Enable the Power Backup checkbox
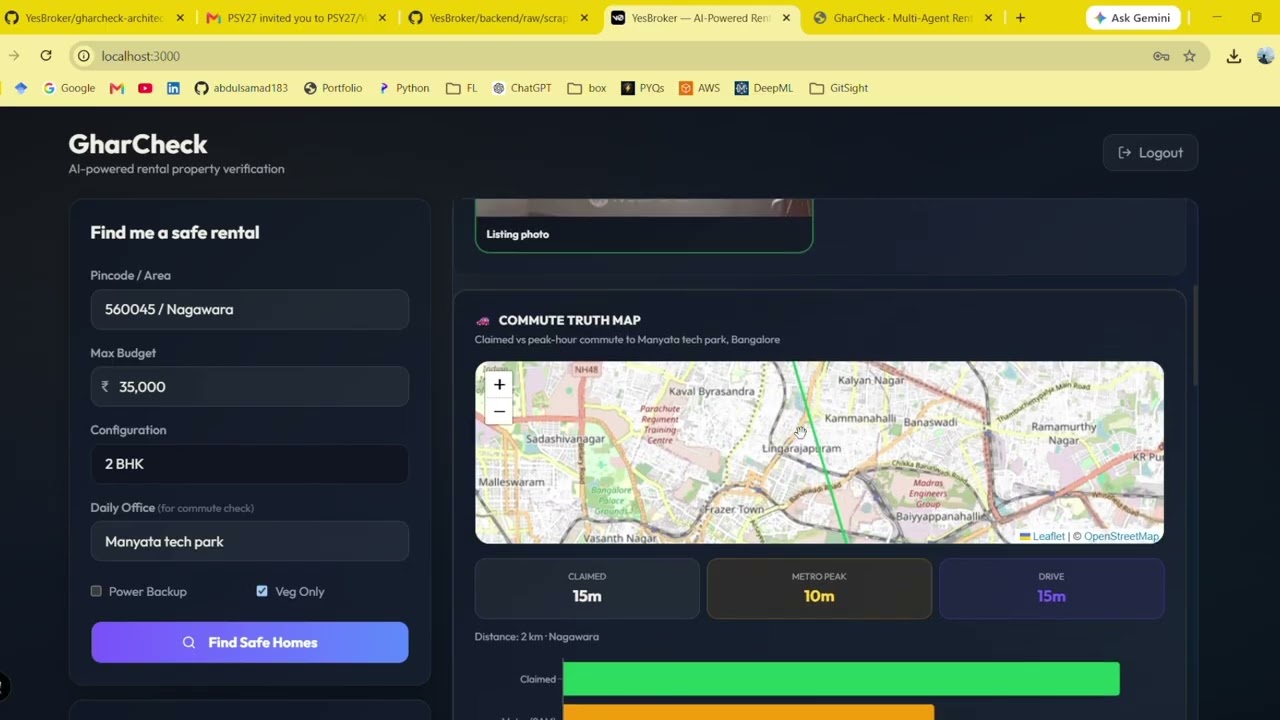Viewport: 1280px width, 720px height. 97,591
